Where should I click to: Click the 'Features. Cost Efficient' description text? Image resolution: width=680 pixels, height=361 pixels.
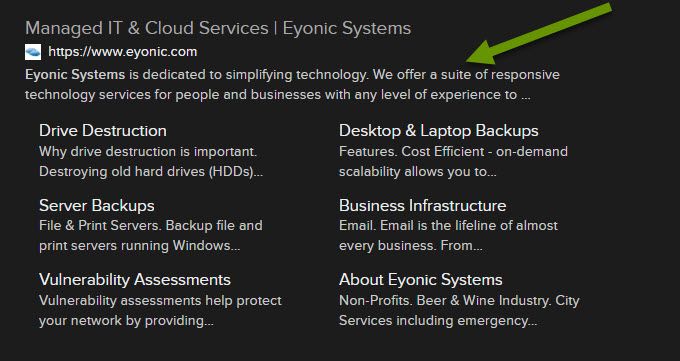click(411, 151)
